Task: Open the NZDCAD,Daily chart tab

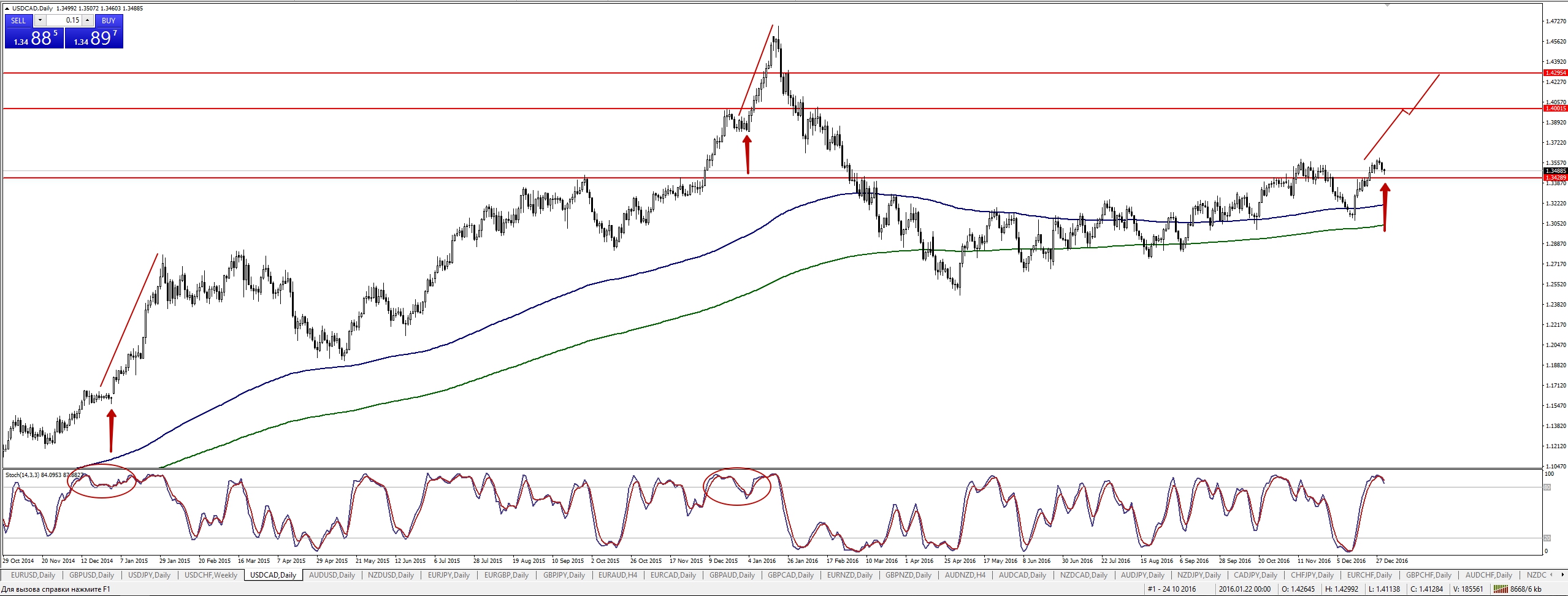Action: click(x=1084, y=575)
